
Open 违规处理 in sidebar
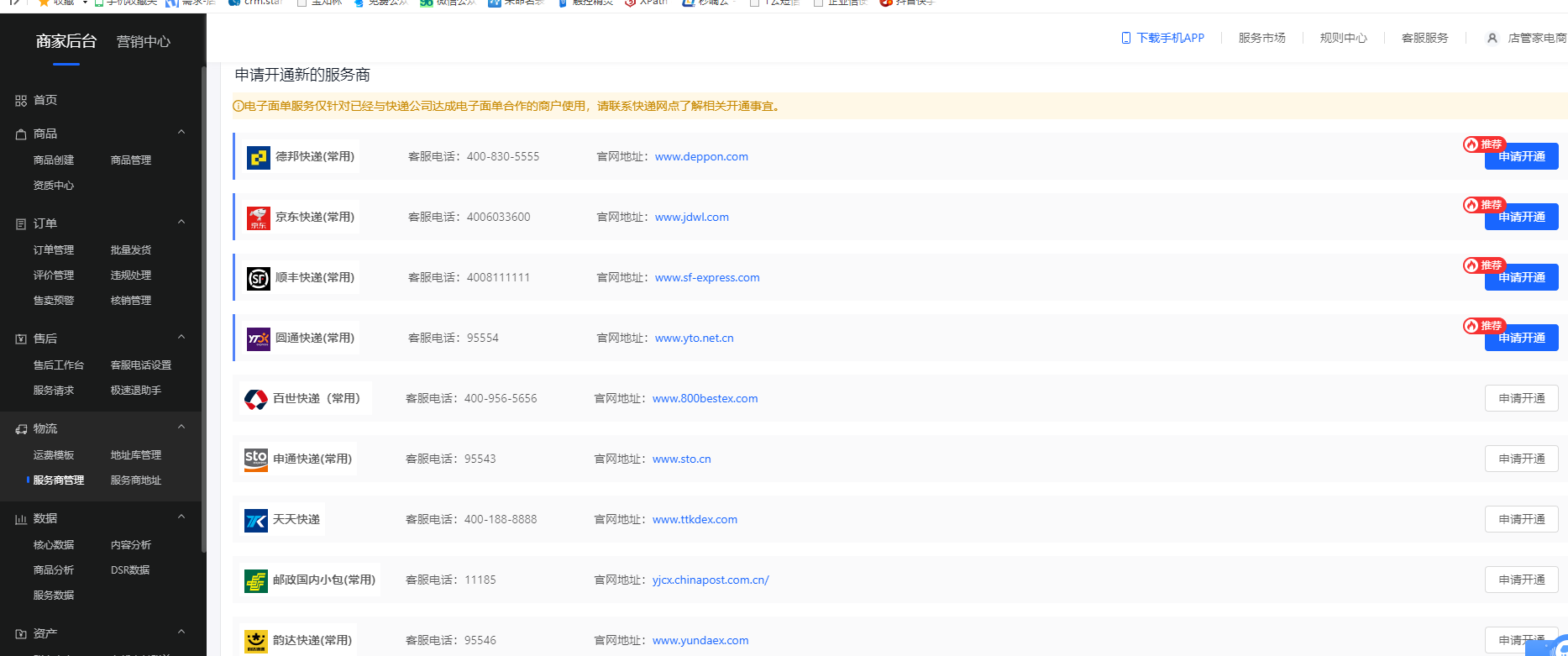[x=131, y=276]
